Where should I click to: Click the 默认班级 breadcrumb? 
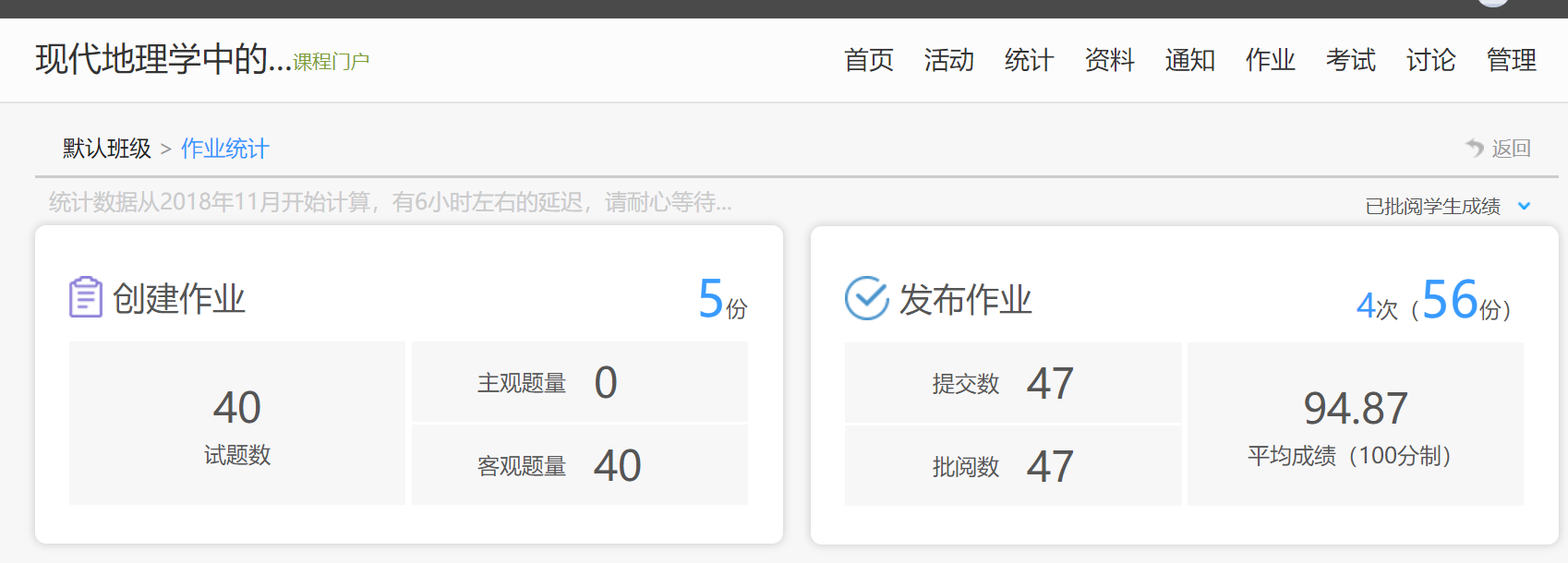106,149
